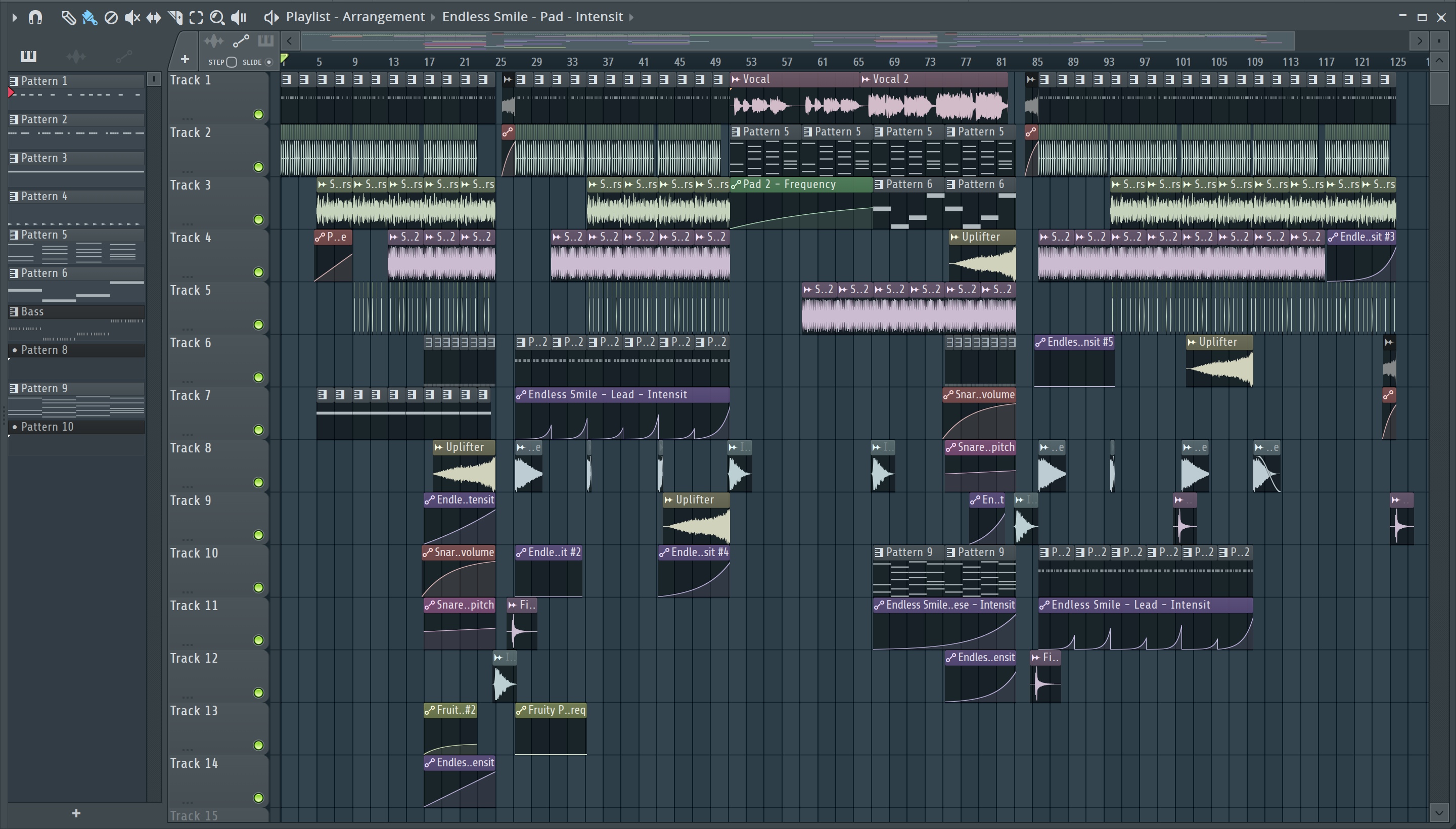Mute Track 3 with its green light
1456x829 pixels.
tap(258, 219)
